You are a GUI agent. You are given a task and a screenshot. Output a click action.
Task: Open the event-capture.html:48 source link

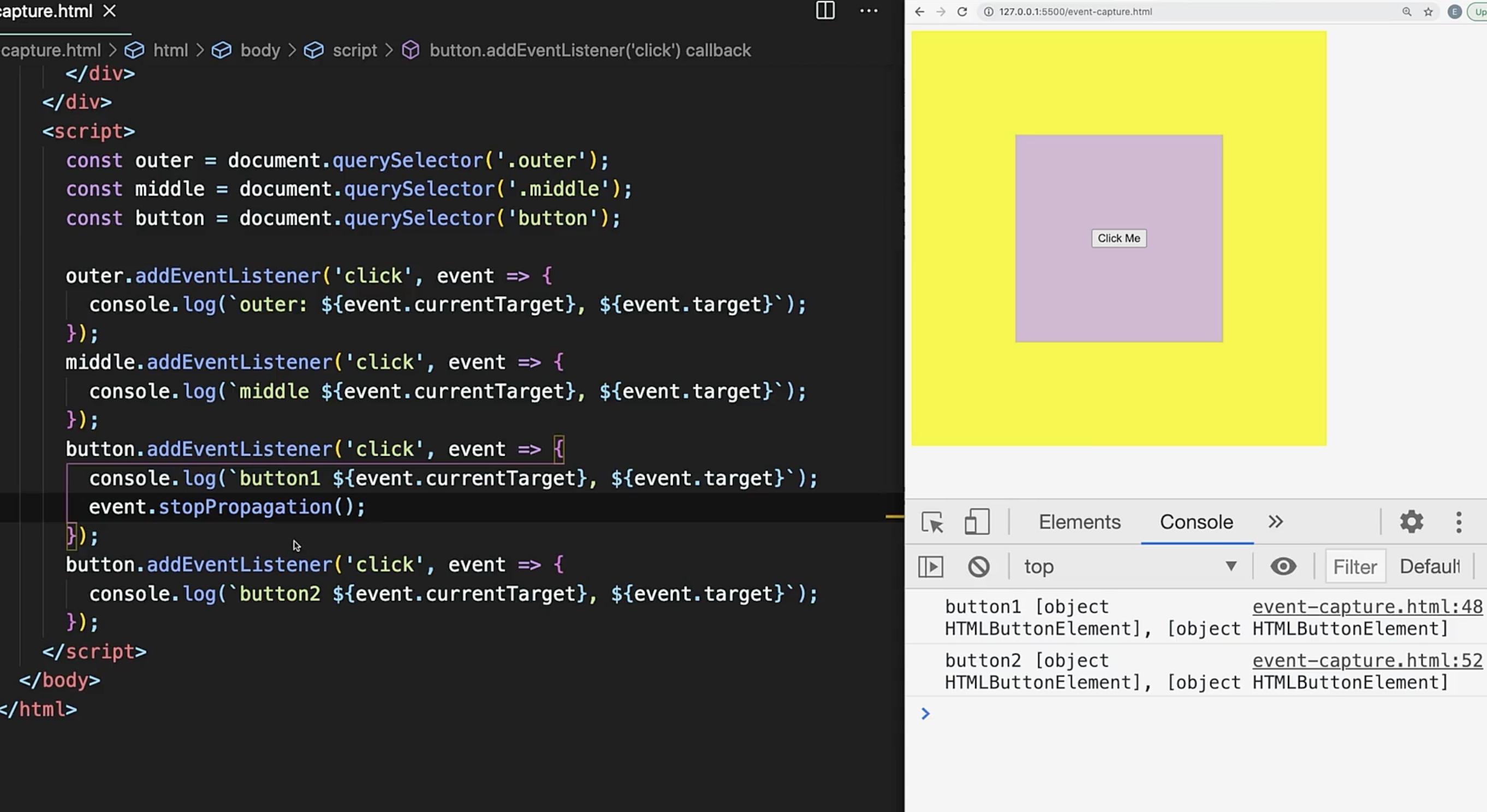[x=1367, y=607]
